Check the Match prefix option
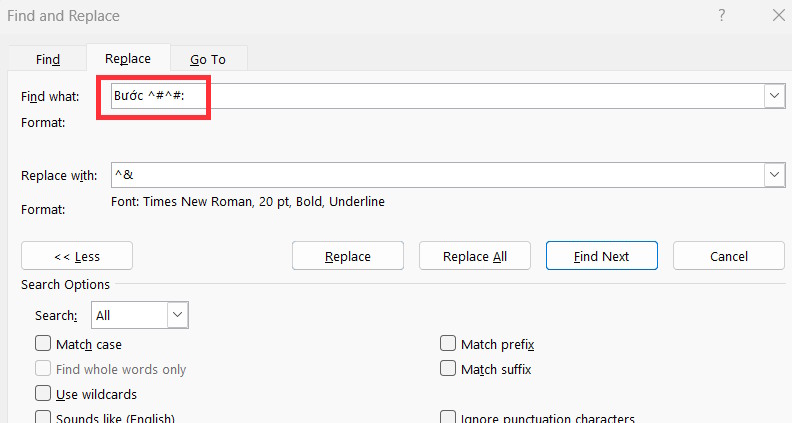The width and height of the screenshot is (792, 423). 448,344
